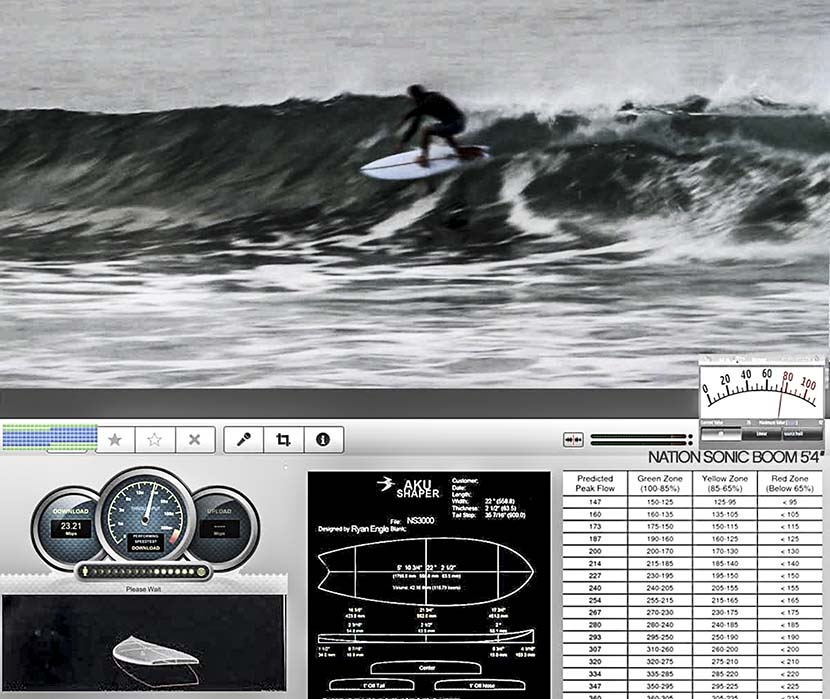Screen dimensions: 830x699
Task: Open the info icon button
Action: click(323, 440)
